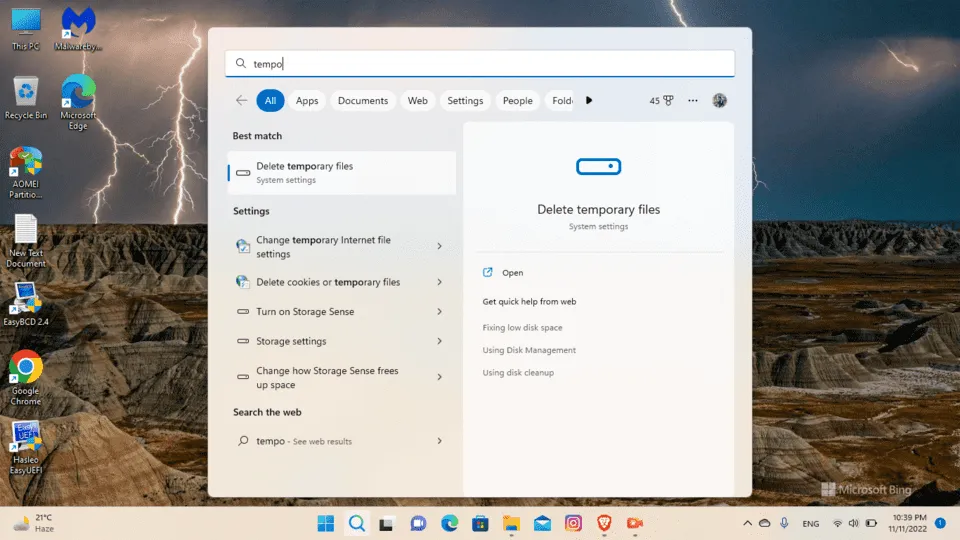Open Using disk cleanup help link
The height and width of the screenshot is (540, 960).
pyautogui.click(x=518, y=372)
